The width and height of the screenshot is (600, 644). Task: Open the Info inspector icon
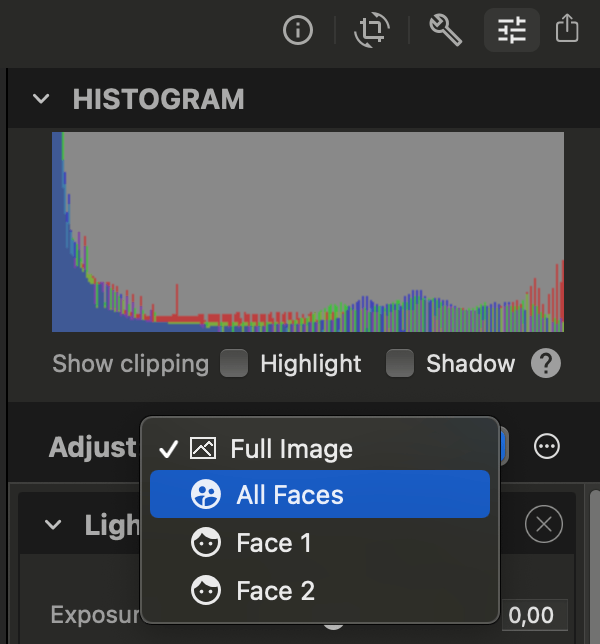(x=298, y=30)
